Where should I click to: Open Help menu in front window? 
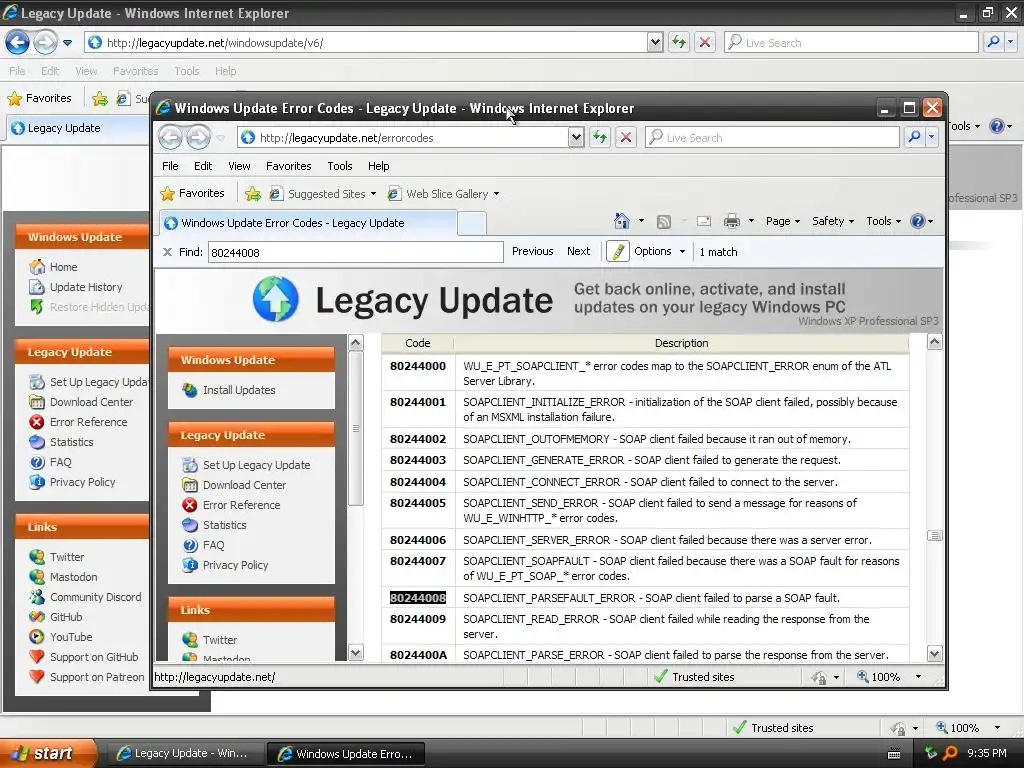(379, 166)
